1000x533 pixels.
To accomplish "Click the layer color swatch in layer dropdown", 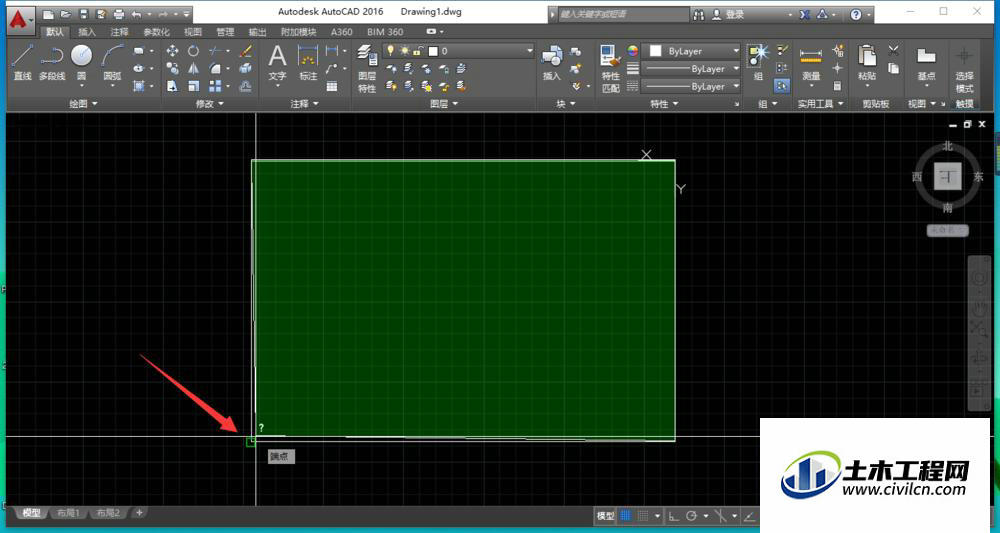I will 434,51.
